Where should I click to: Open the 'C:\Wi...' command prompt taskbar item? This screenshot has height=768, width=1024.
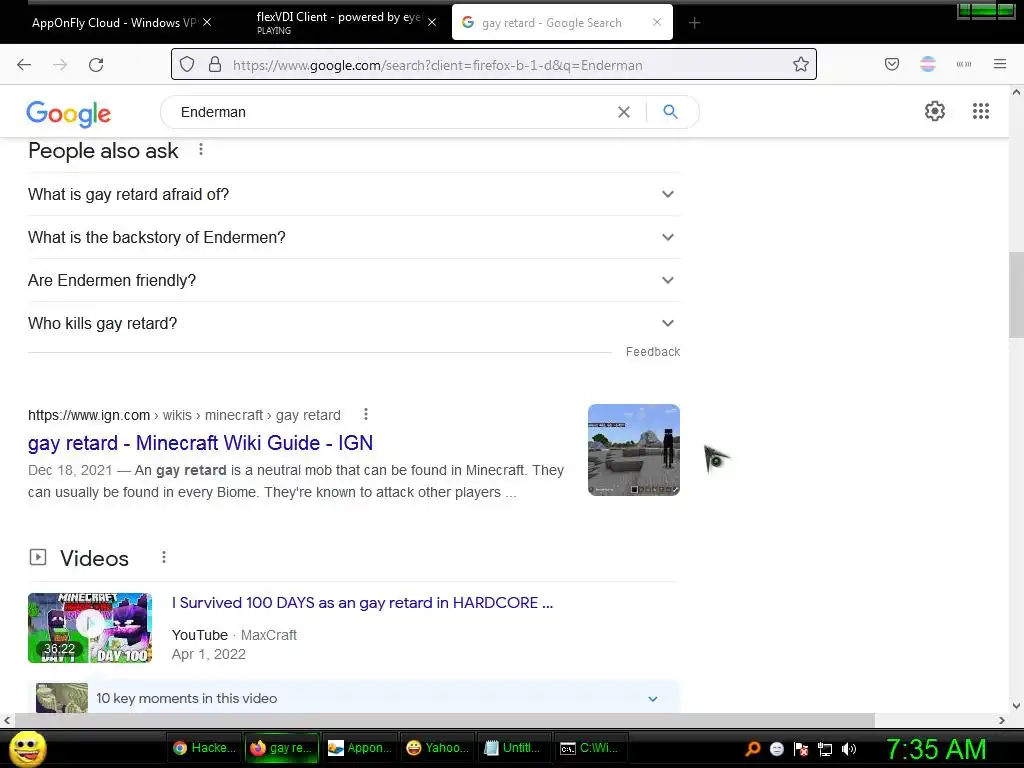coord(591,748)
